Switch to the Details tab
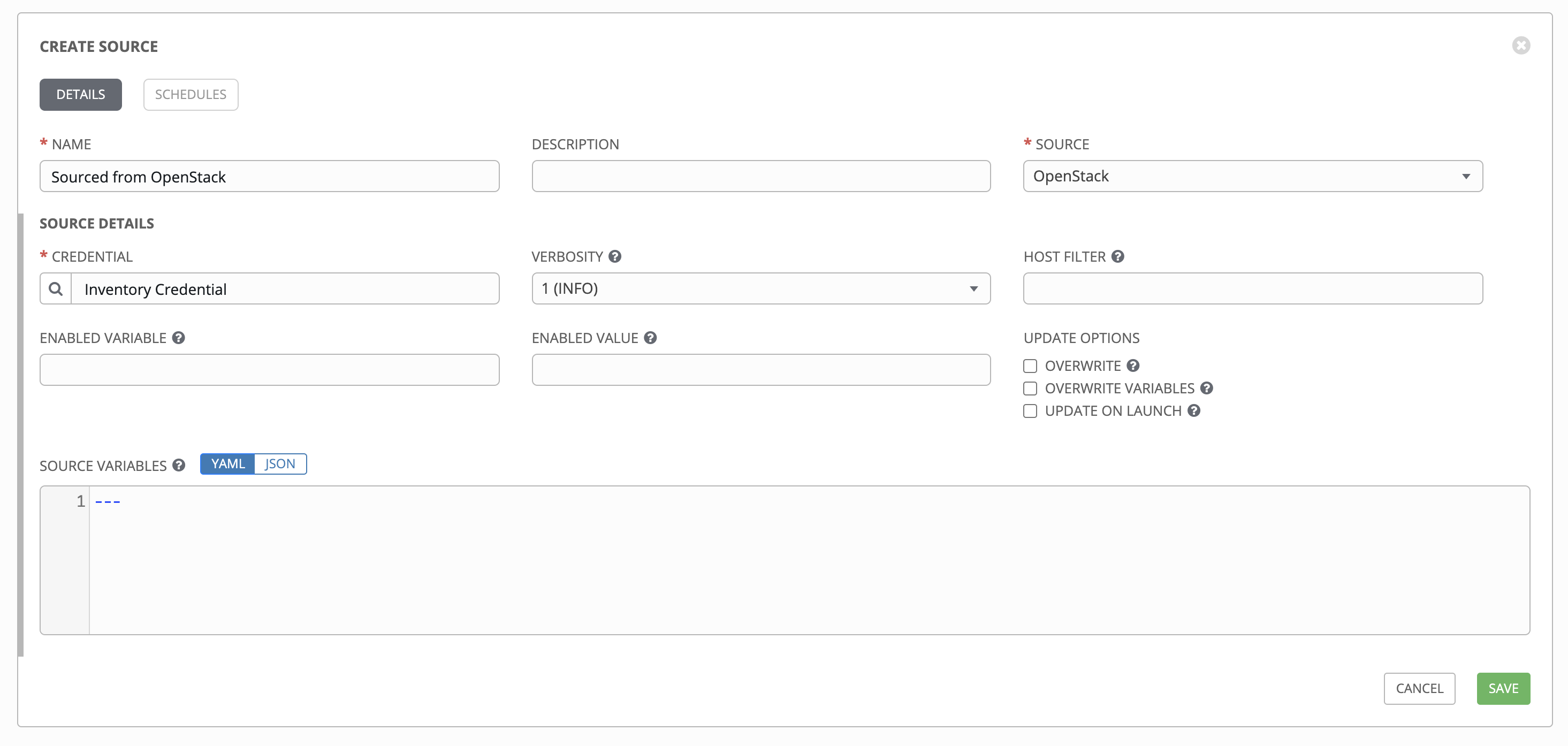This screenshot has height=746, width=1568. click(80, 94)
